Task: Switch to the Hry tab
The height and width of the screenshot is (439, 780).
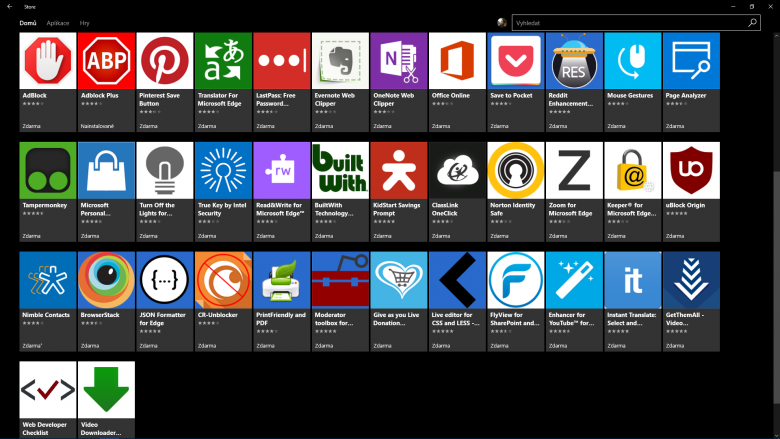Action: 85,23
